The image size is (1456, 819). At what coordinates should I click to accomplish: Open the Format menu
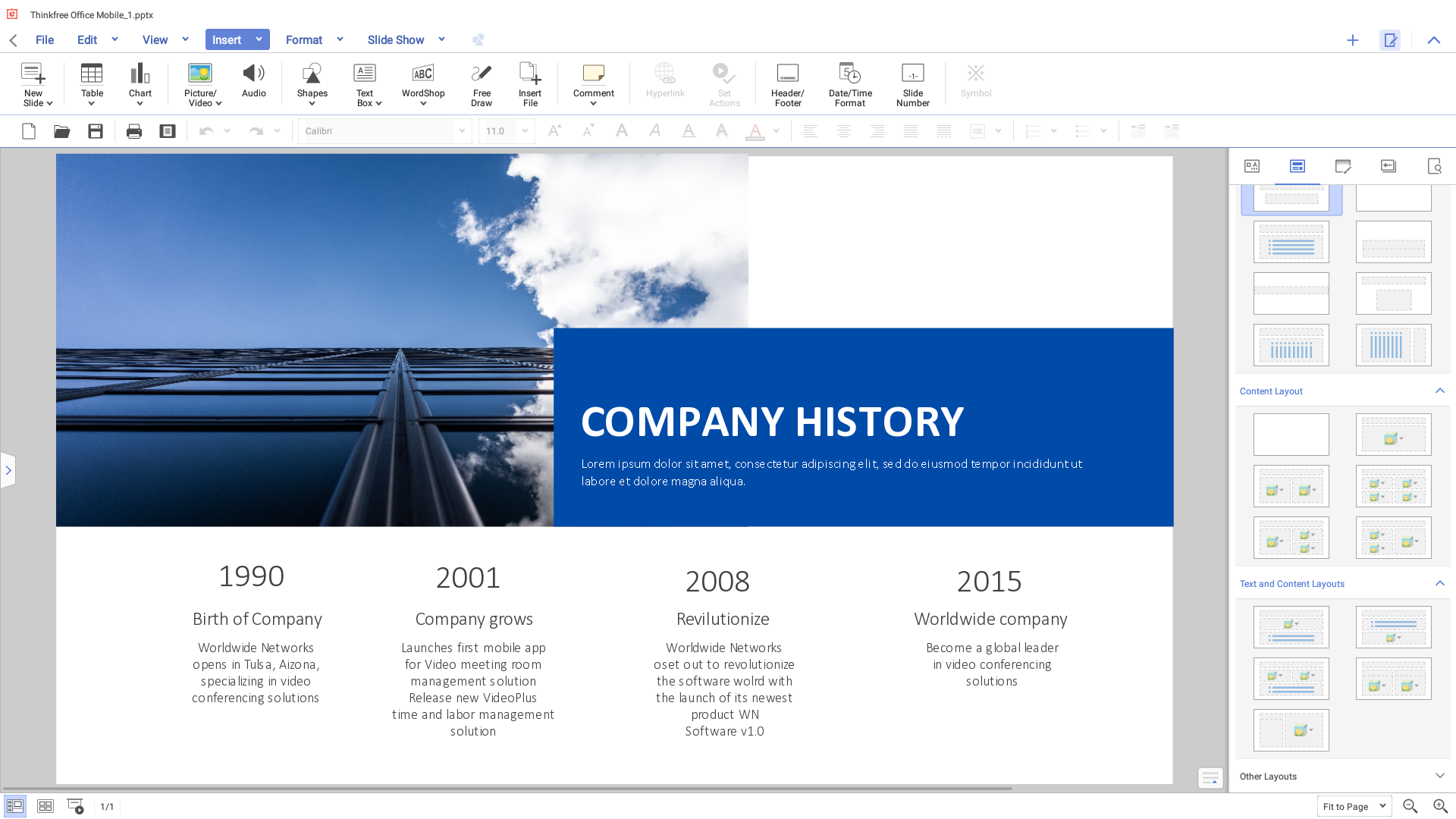pyautogui.click(x=304, y=40)
